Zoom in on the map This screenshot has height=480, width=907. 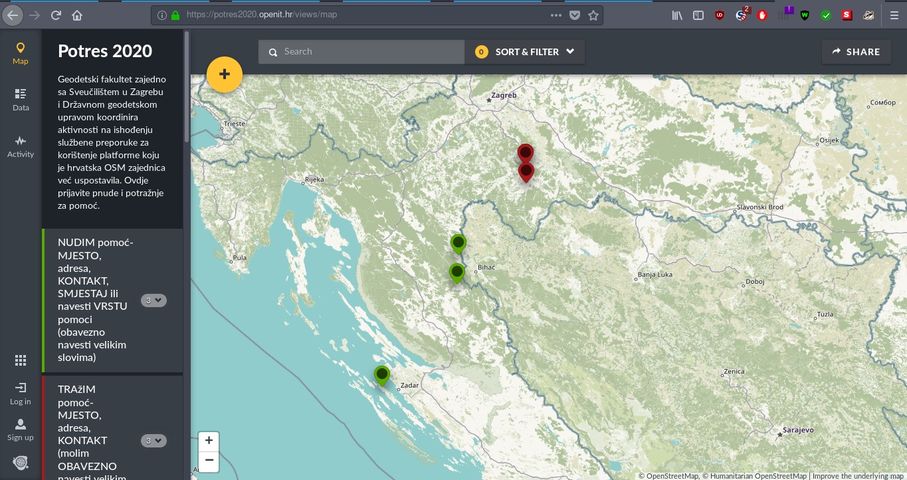coord(208,441)
